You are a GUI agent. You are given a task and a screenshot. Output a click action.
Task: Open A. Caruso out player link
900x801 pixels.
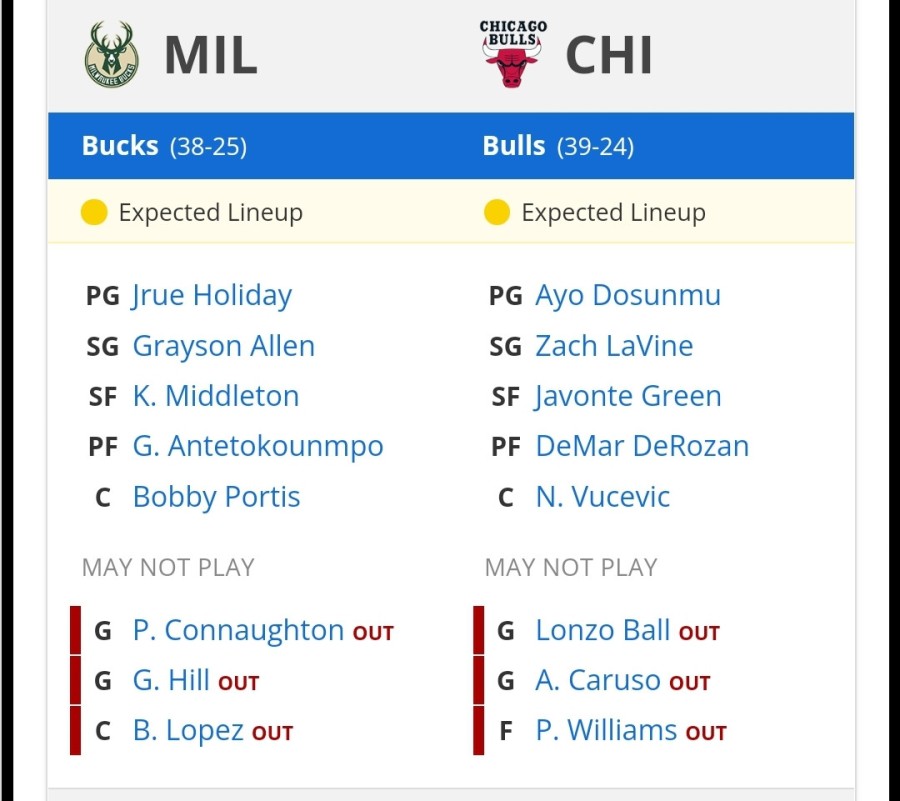598,681
